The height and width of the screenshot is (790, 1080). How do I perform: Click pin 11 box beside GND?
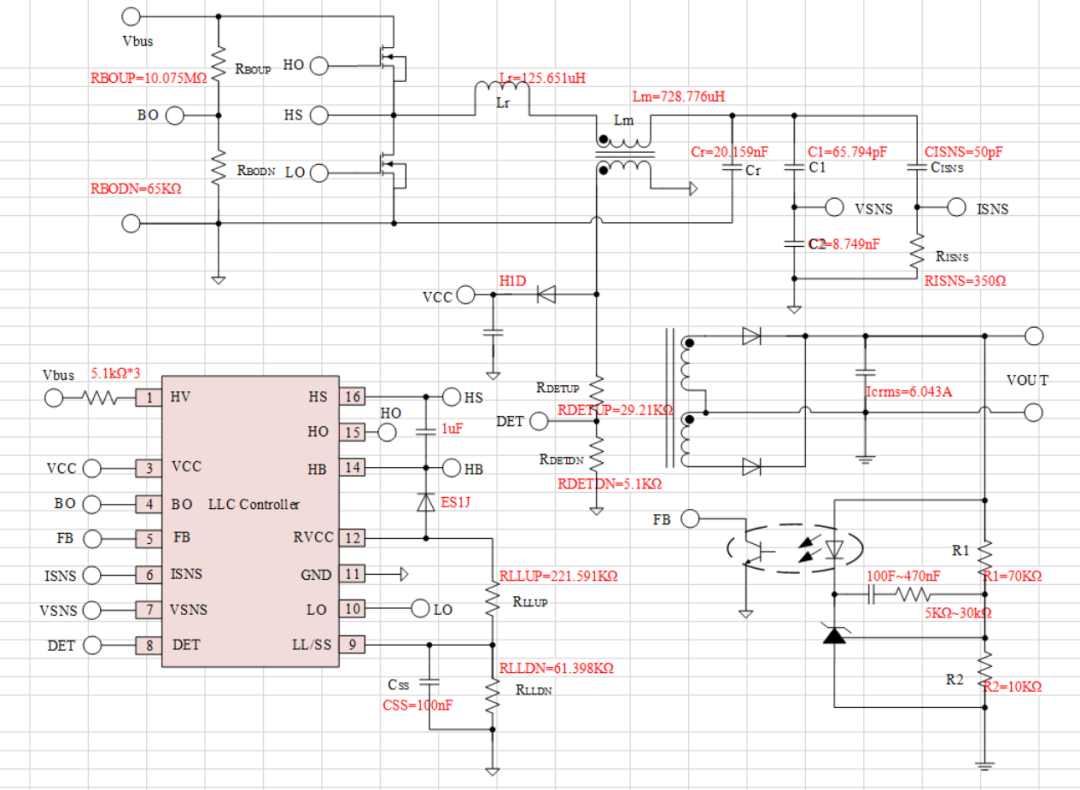(353, 574)
